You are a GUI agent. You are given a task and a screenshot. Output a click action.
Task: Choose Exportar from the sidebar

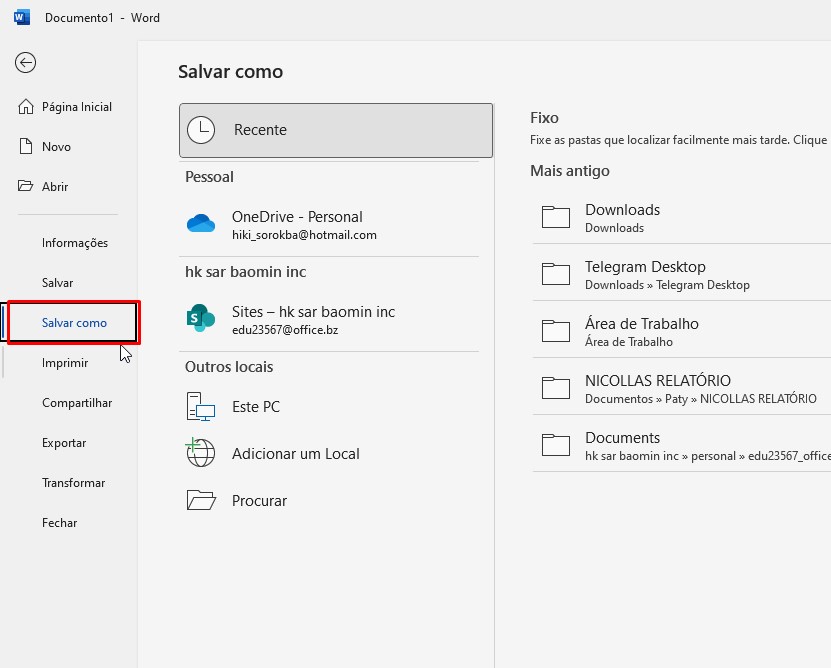pos(69,443)
